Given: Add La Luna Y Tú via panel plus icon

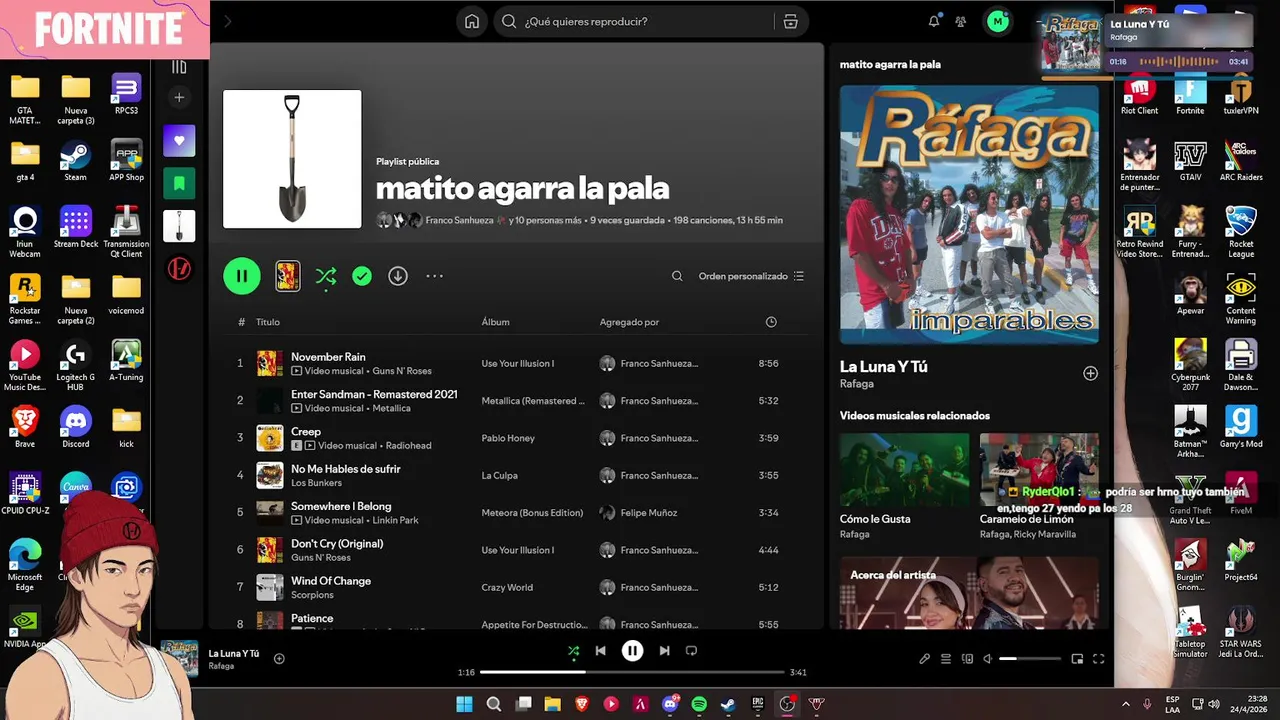Looking at the screenshot, I should 1090,373.
